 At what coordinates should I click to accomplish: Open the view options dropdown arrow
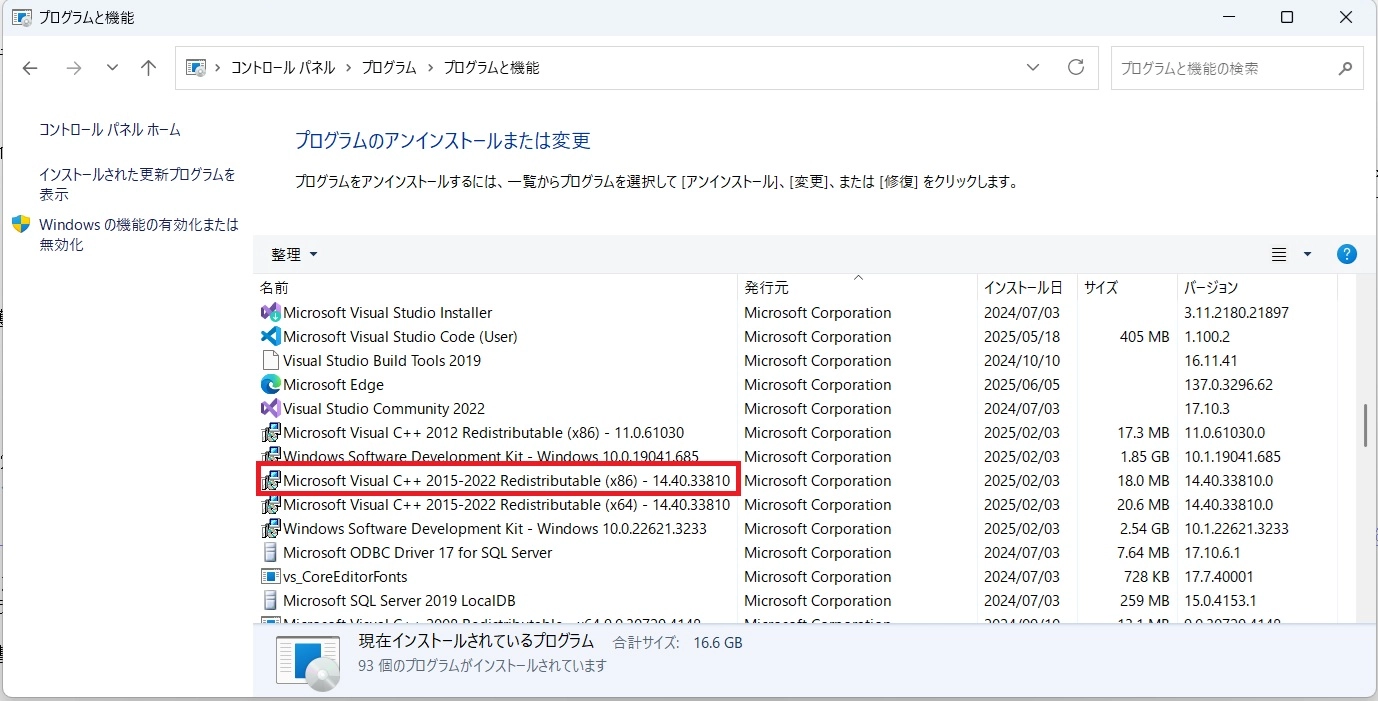[x=1307, y=255]
